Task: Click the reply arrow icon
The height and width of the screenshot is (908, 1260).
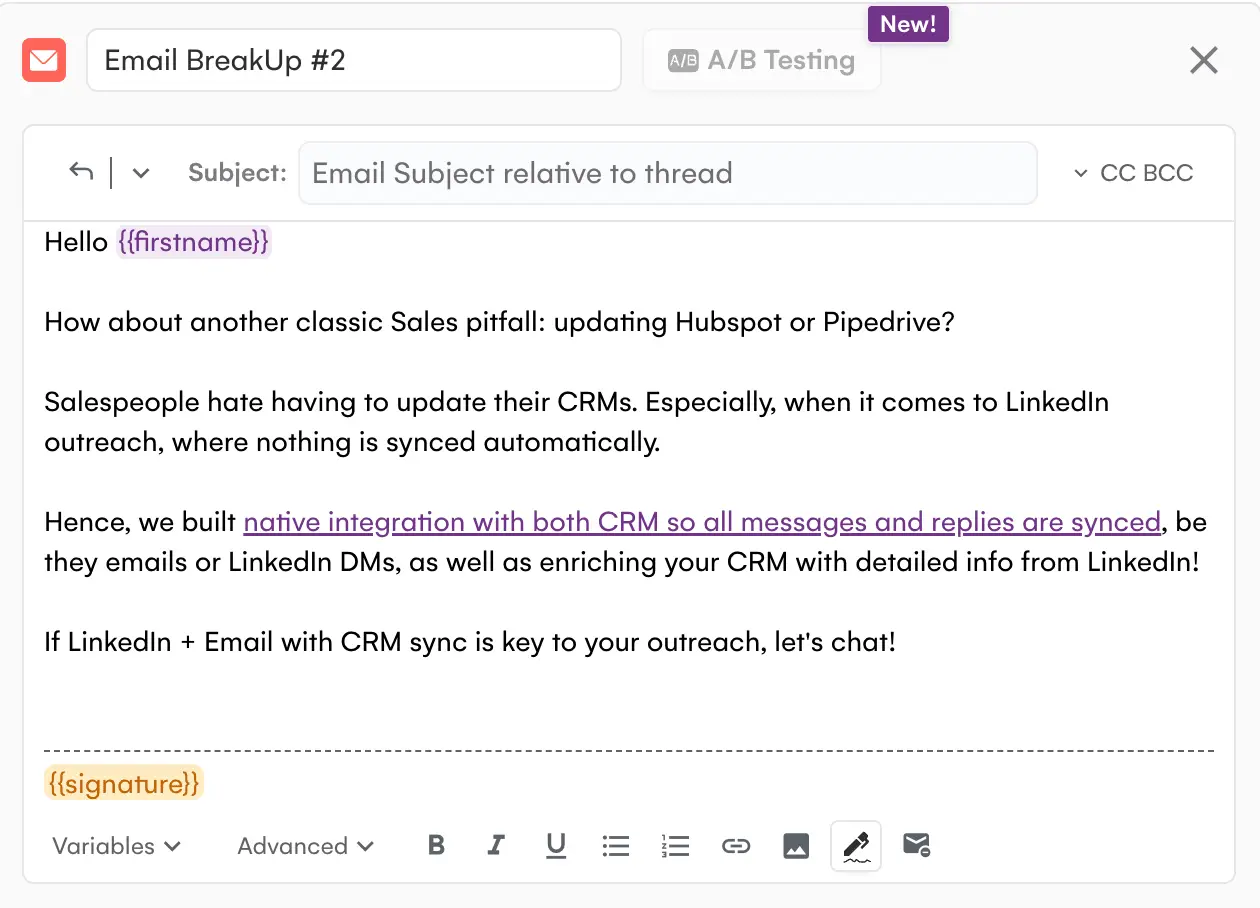Action: click(x=81, y=172)
